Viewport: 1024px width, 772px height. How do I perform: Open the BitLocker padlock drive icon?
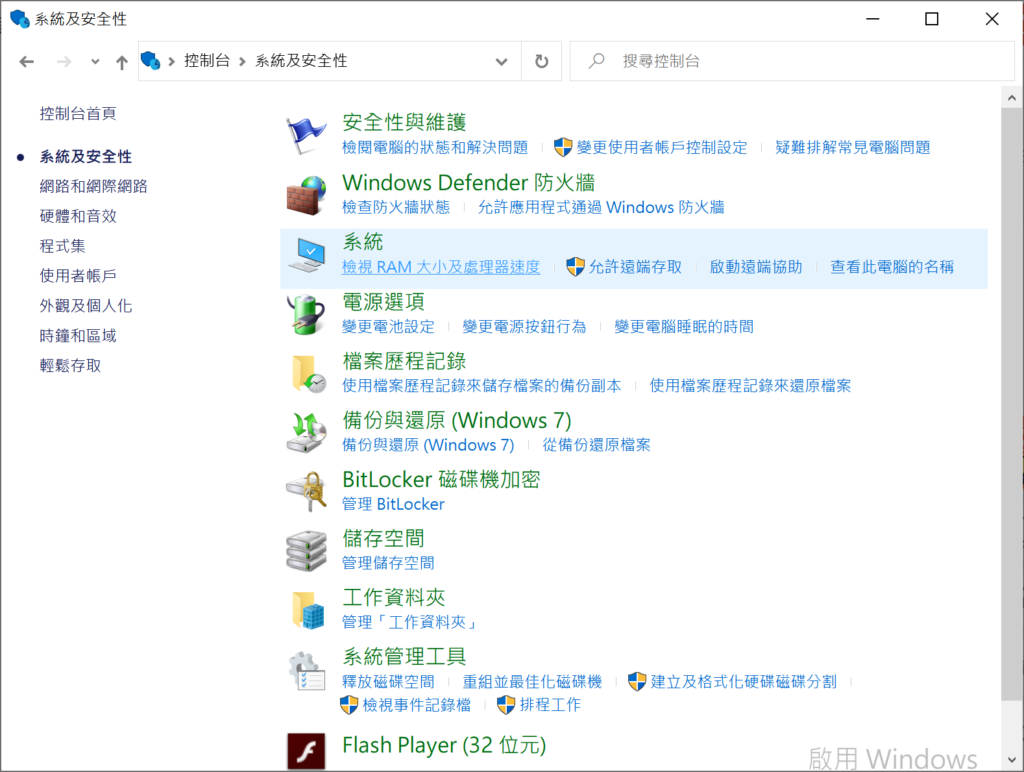click(306, 492)
